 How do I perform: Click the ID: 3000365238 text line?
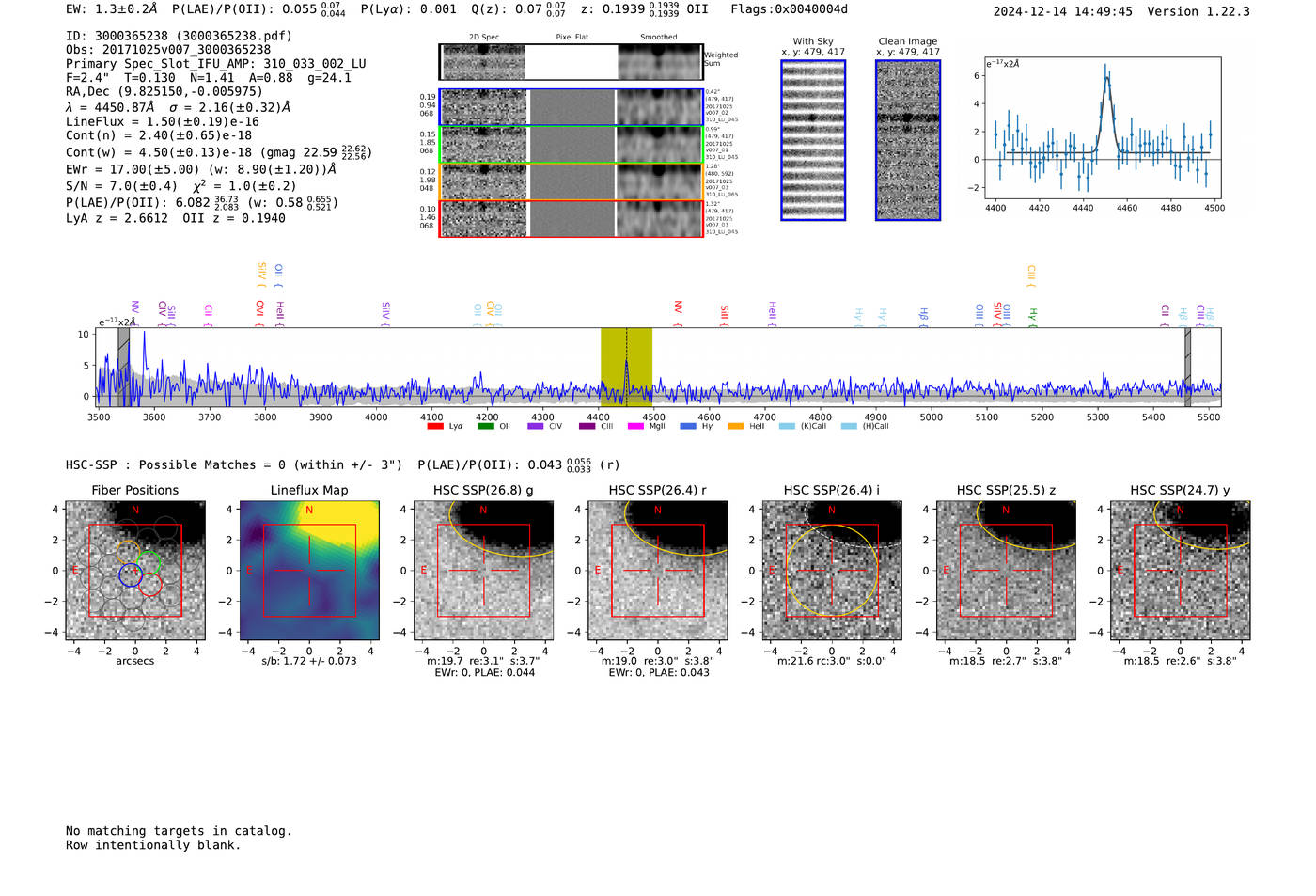pyautogui.click(x=179, y=36)
